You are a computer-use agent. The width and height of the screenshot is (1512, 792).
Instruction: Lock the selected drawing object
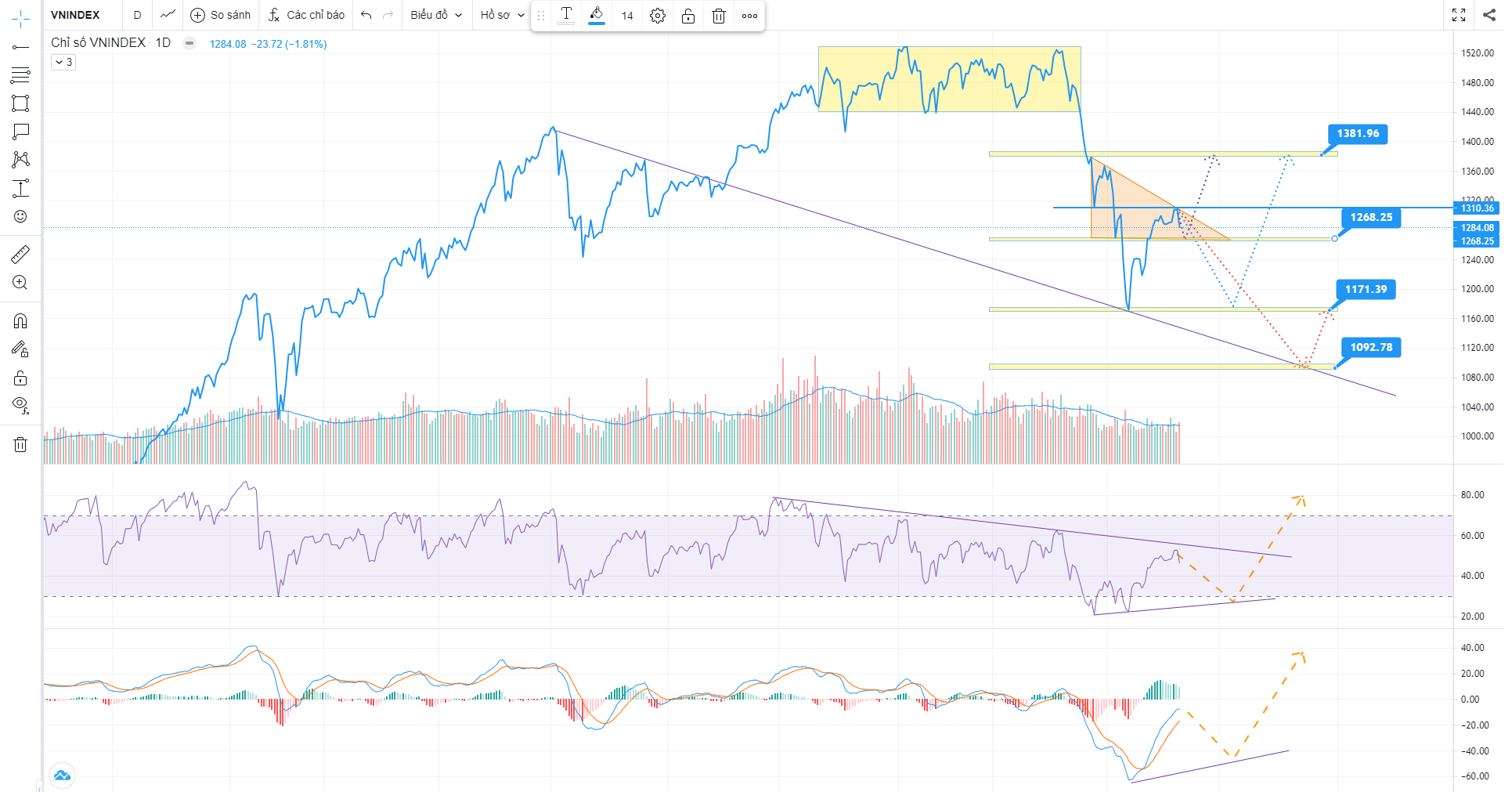(x=688, y=16)
